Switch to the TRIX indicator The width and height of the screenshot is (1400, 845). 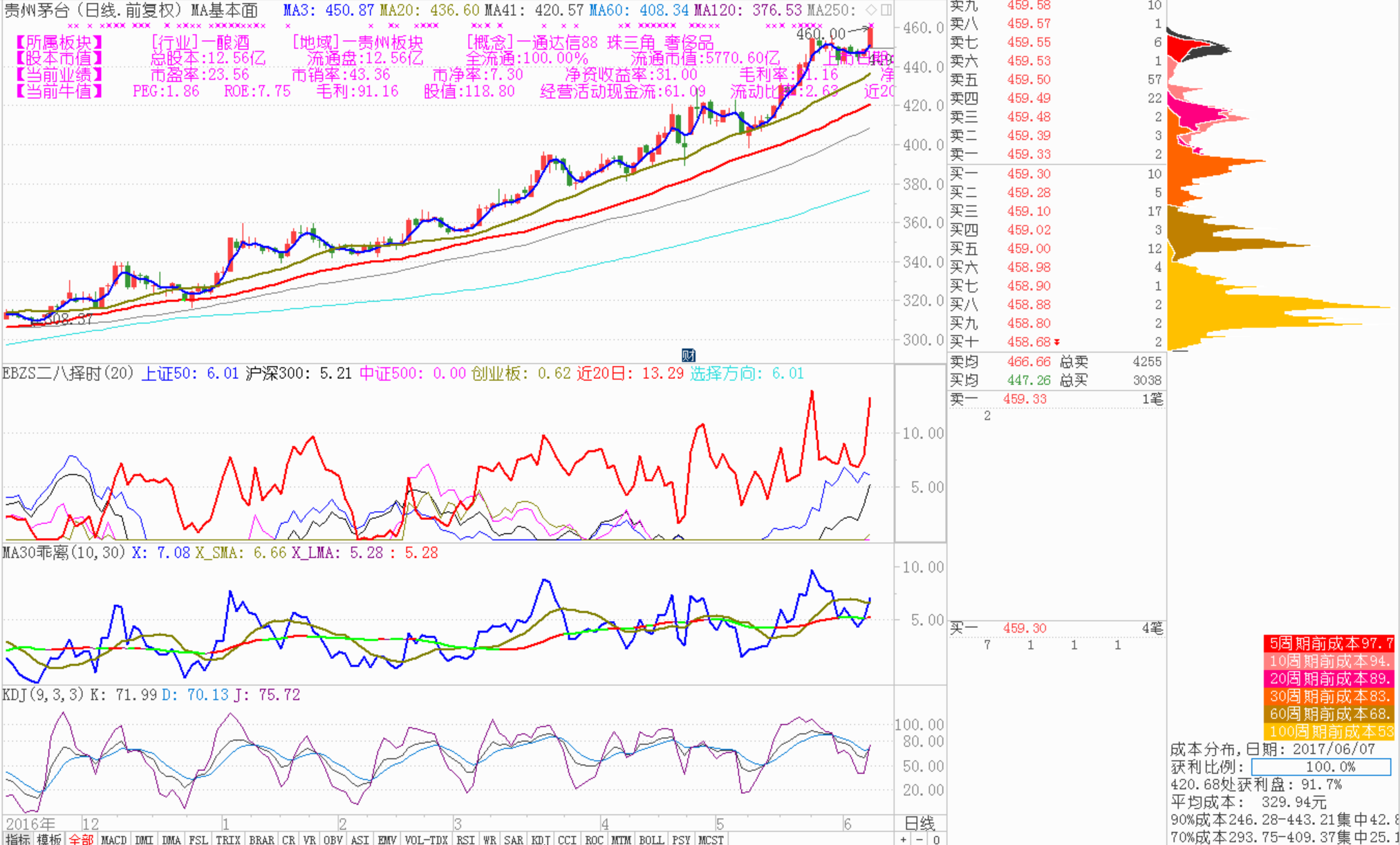[x=228, y=839]
